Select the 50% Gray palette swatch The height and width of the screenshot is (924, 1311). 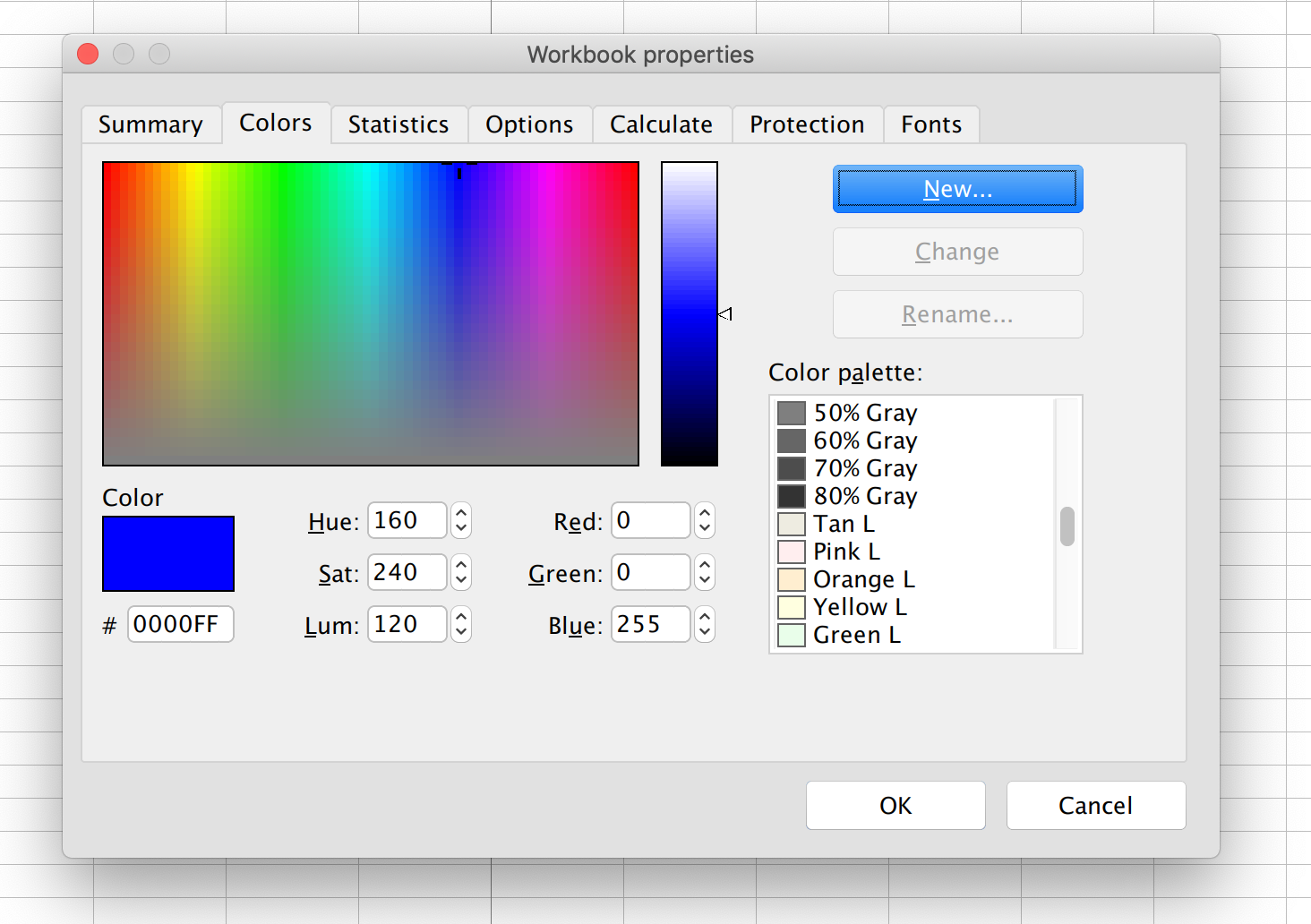click(792, 413)
